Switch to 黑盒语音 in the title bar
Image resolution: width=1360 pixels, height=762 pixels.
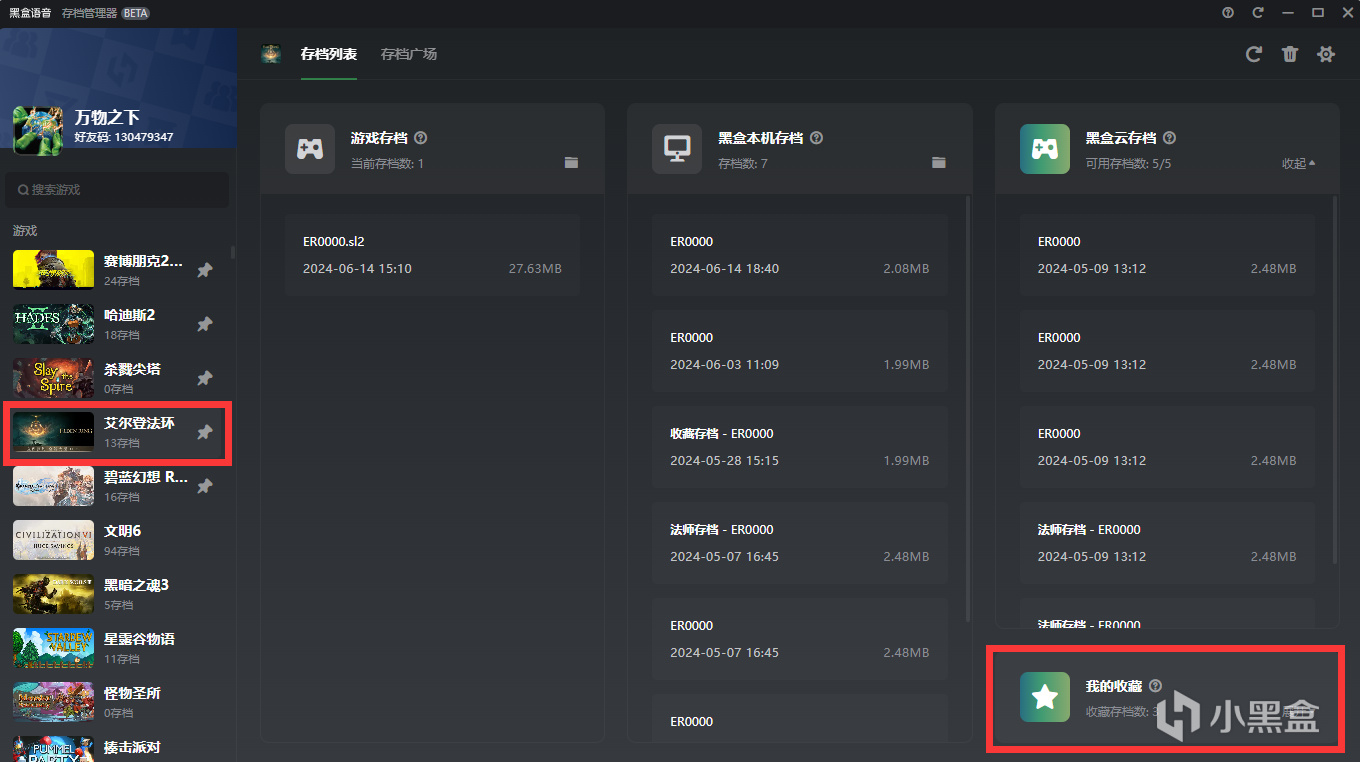tap(29, 13)
